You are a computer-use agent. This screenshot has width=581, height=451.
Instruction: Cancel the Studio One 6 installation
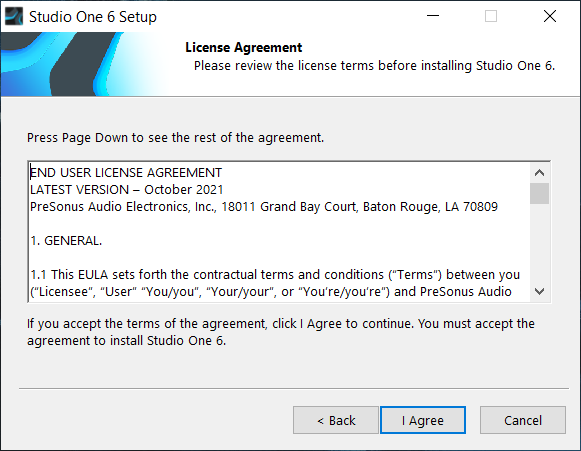click(522, 420)
